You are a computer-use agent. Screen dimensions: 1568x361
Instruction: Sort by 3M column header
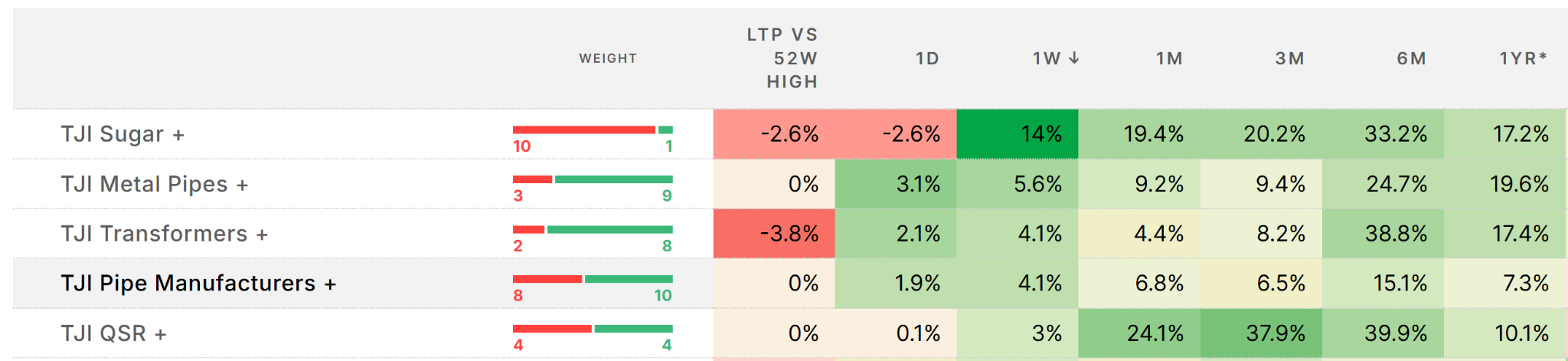(1289, 58)
